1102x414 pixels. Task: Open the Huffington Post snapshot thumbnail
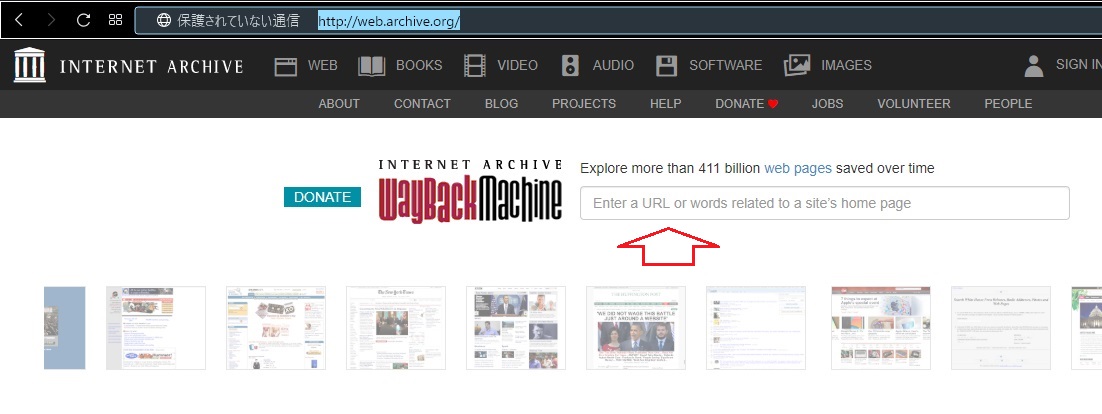pos(636,328)
